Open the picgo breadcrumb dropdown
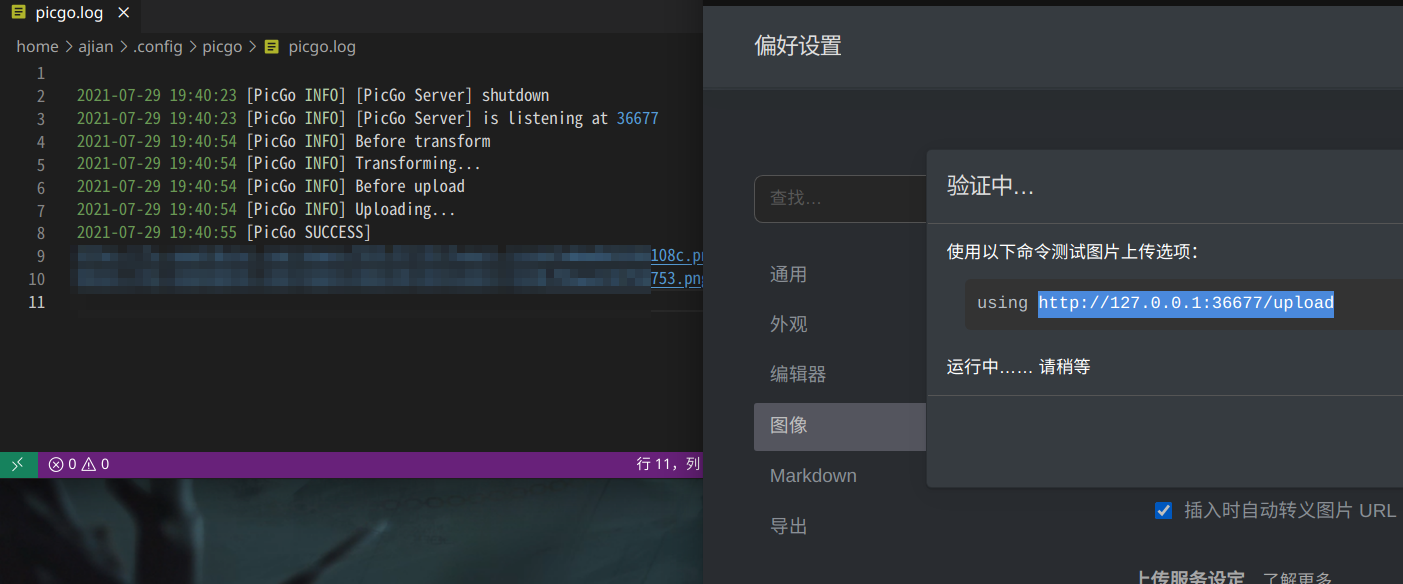The image size is (1403, 584). coord(222,46)
